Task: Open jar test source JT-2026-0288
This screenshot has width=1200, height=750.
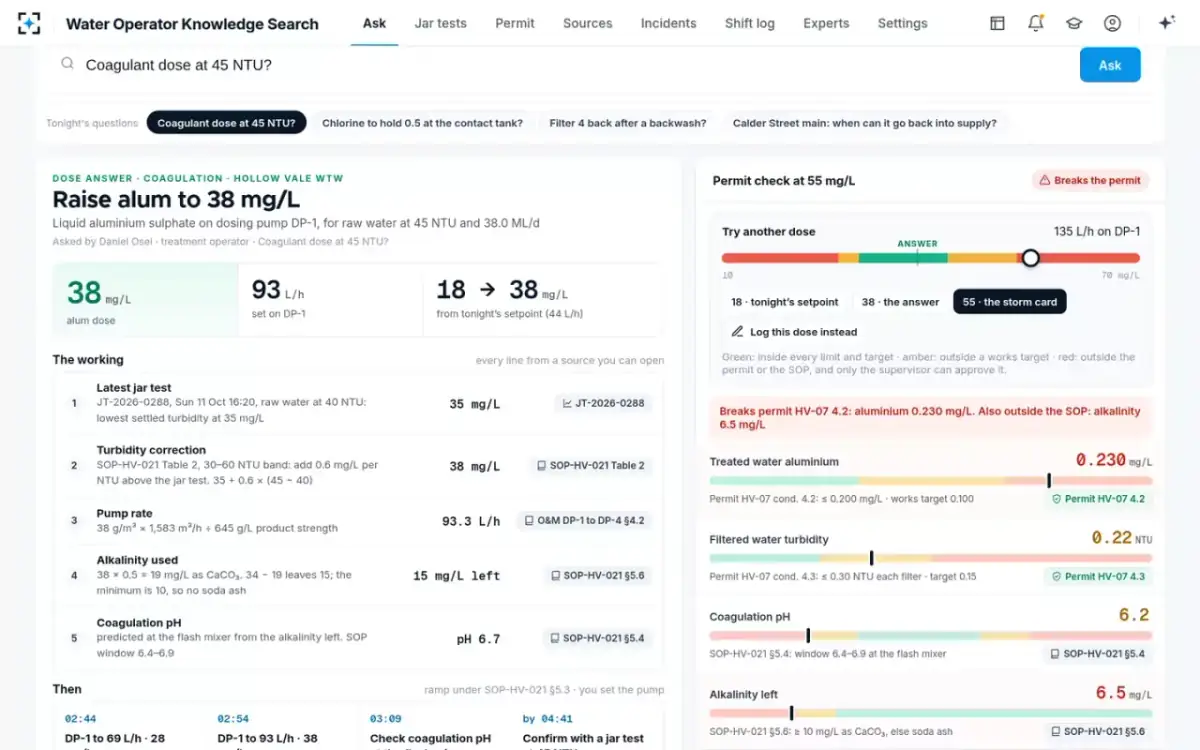Action: pyautogui.click(x=603, y=404)
